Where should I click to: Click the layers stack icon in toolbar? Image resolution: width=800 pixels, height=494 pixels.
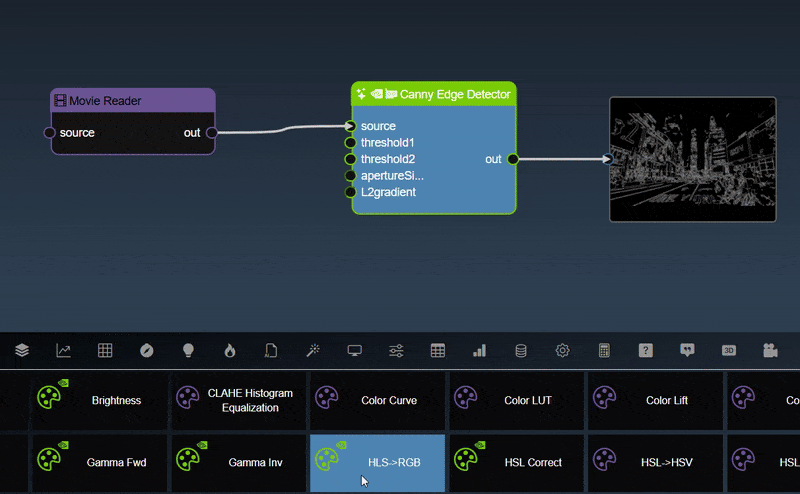point(22,351)
